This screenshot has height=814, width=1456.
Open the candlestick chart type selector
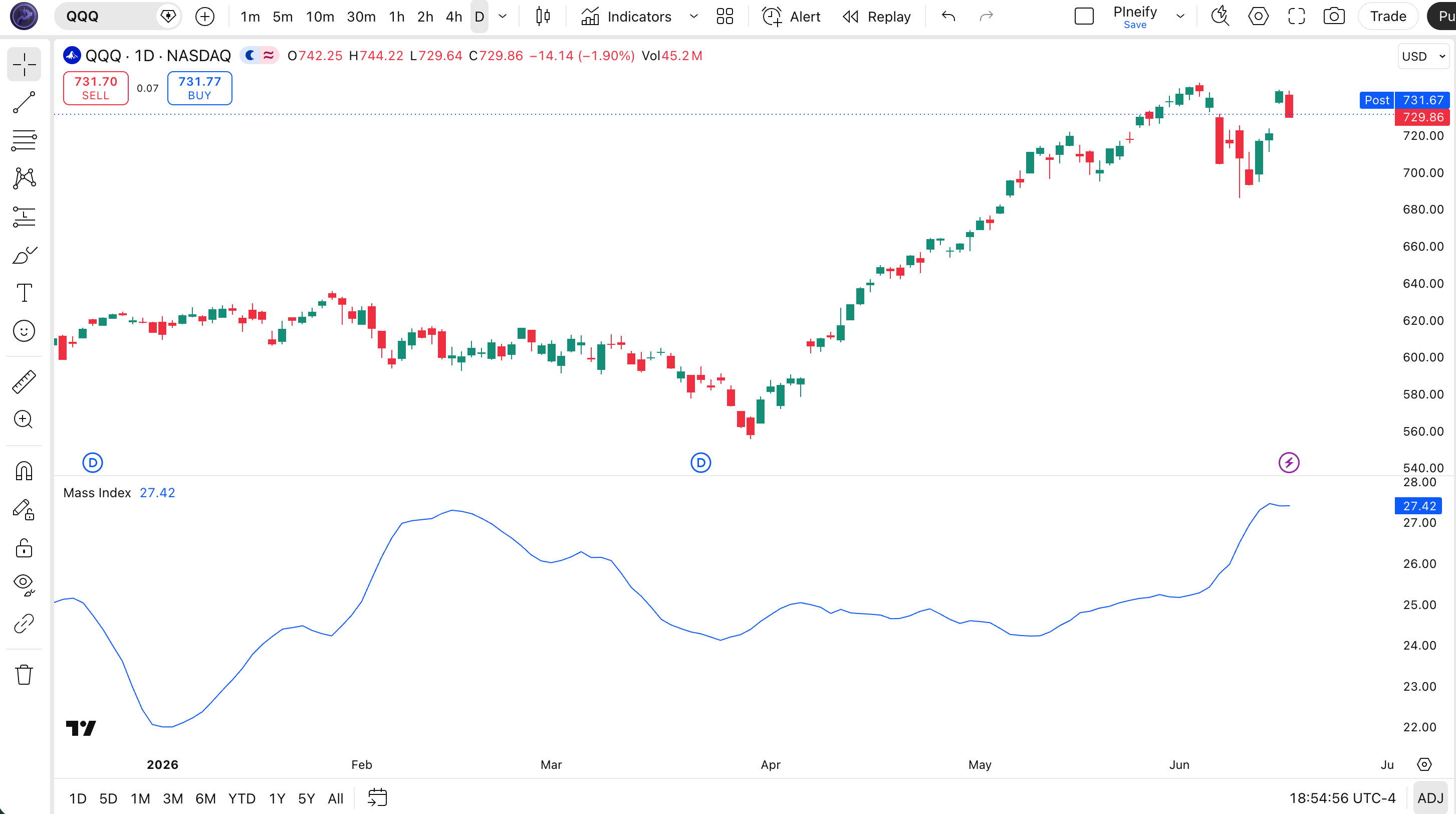click(543, 17)
